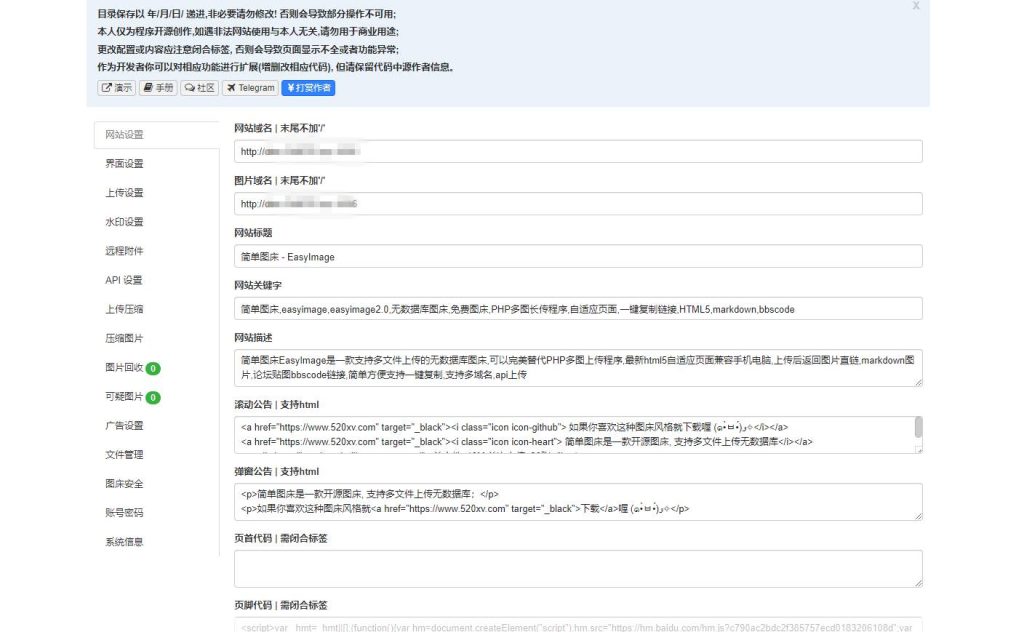Check the 图片回收 recycle count badge
1024x632 pixels.
pos(155,366)
